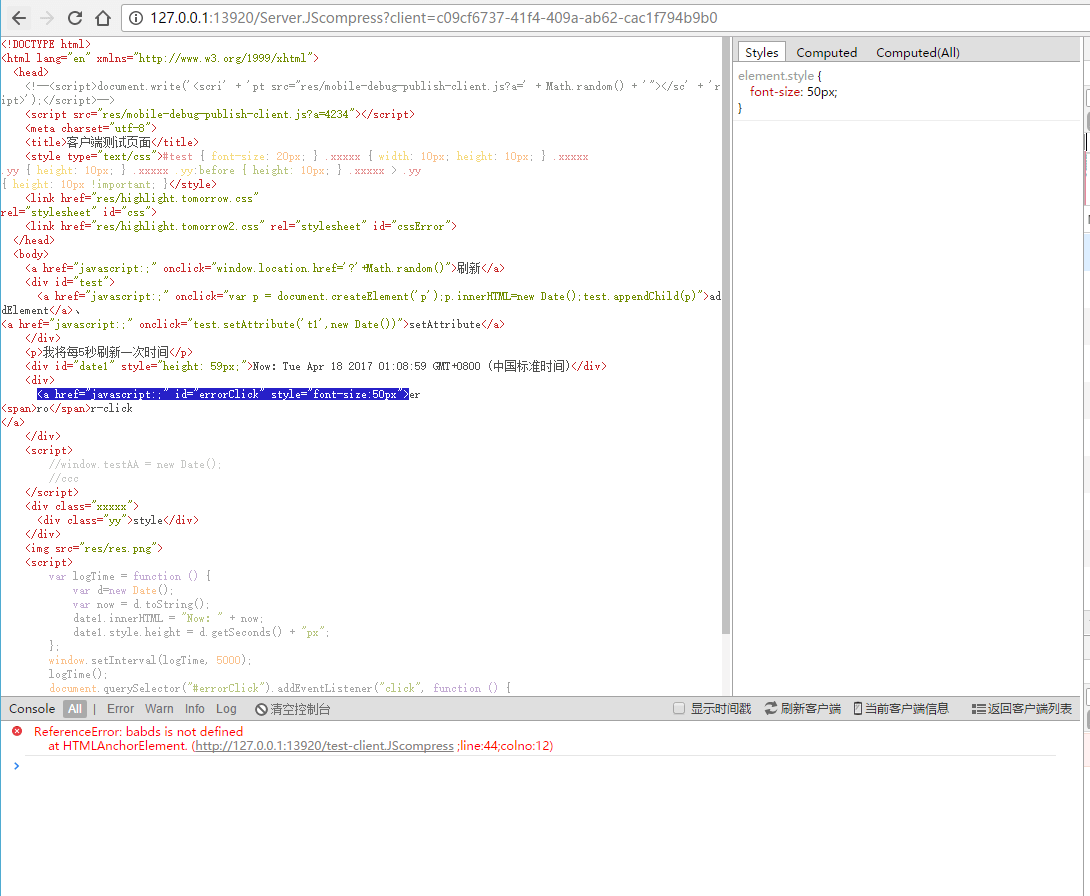
Task: Enable the 显示时间戳 checkbox
Action: 679,708
